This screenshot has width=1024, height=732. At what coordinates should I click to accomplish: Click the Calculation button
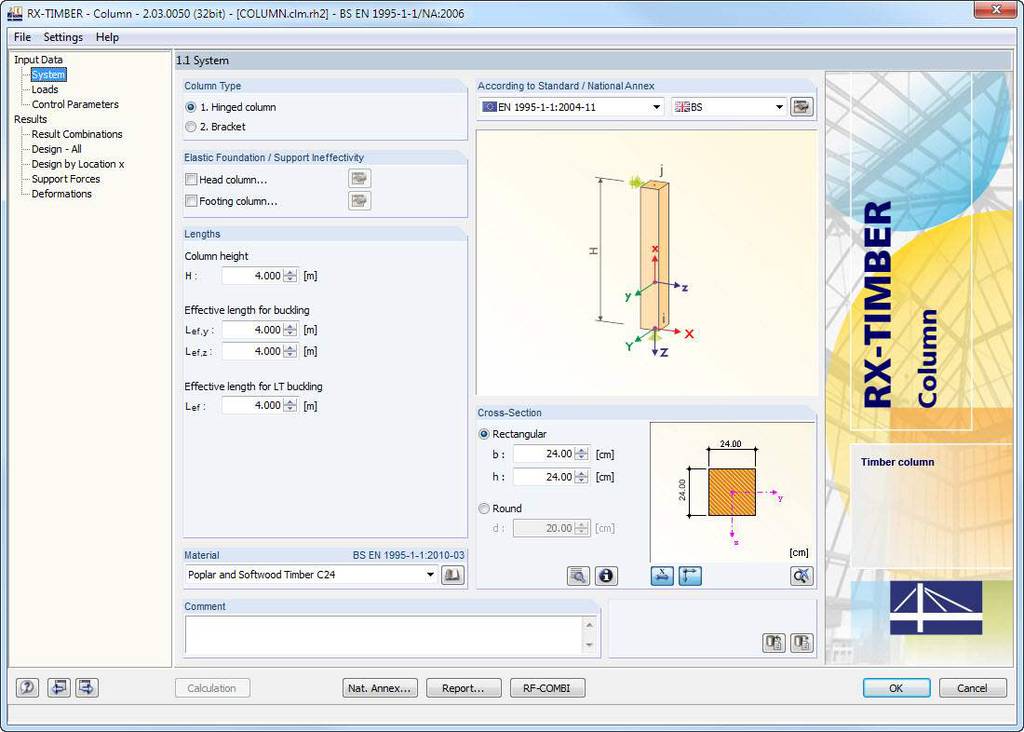pos(212,688)
